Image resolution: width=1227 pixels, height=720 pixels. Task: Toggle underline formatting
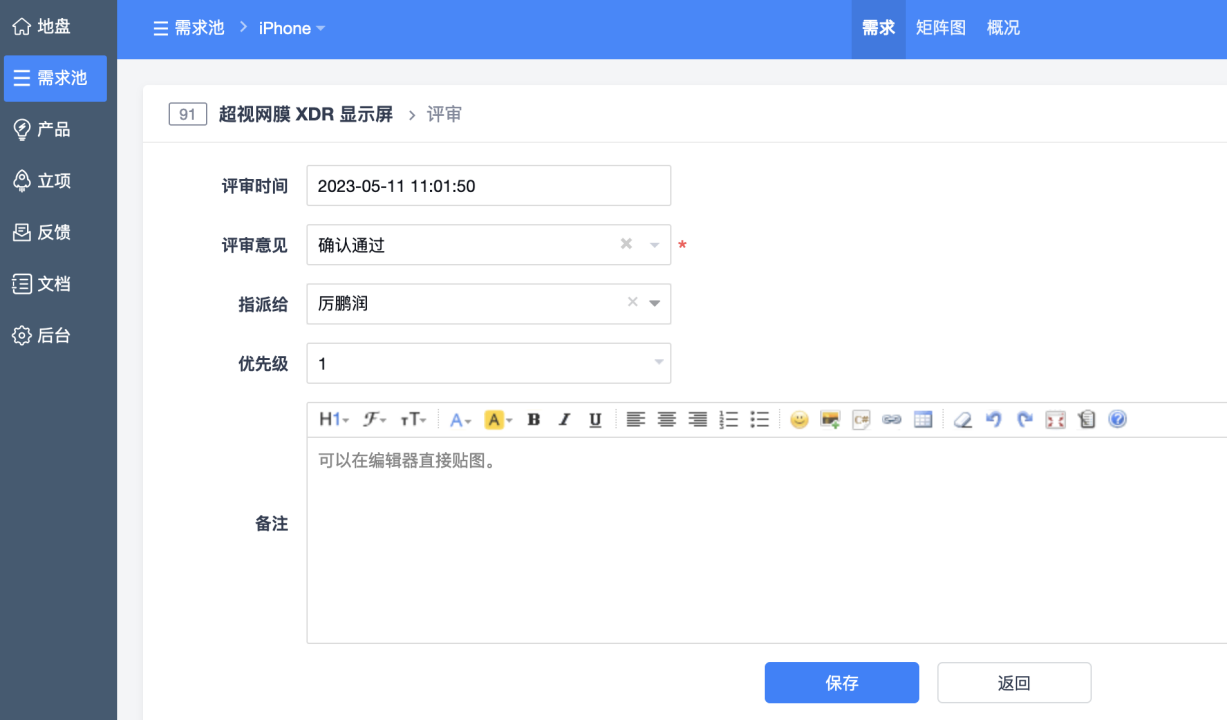(595, 420)
